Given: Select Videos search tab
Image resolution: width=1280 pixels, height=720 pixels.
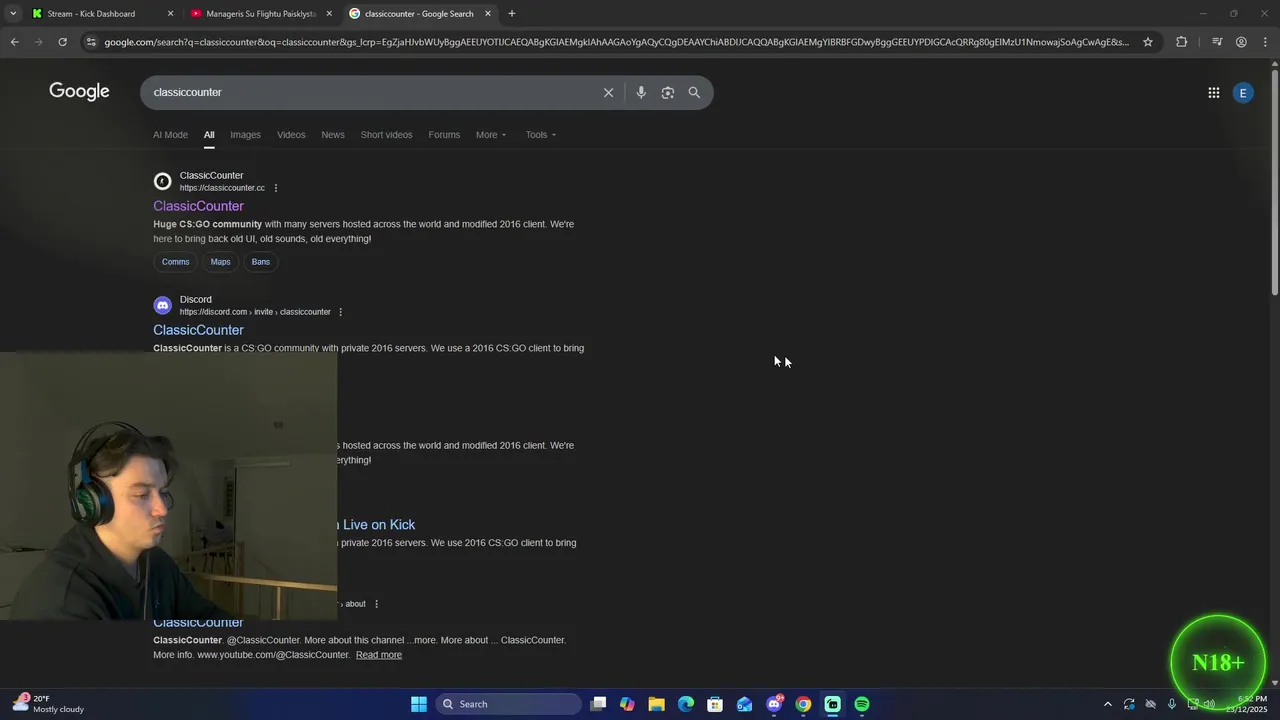Looking at the screenshot, I should click(291, 135).
